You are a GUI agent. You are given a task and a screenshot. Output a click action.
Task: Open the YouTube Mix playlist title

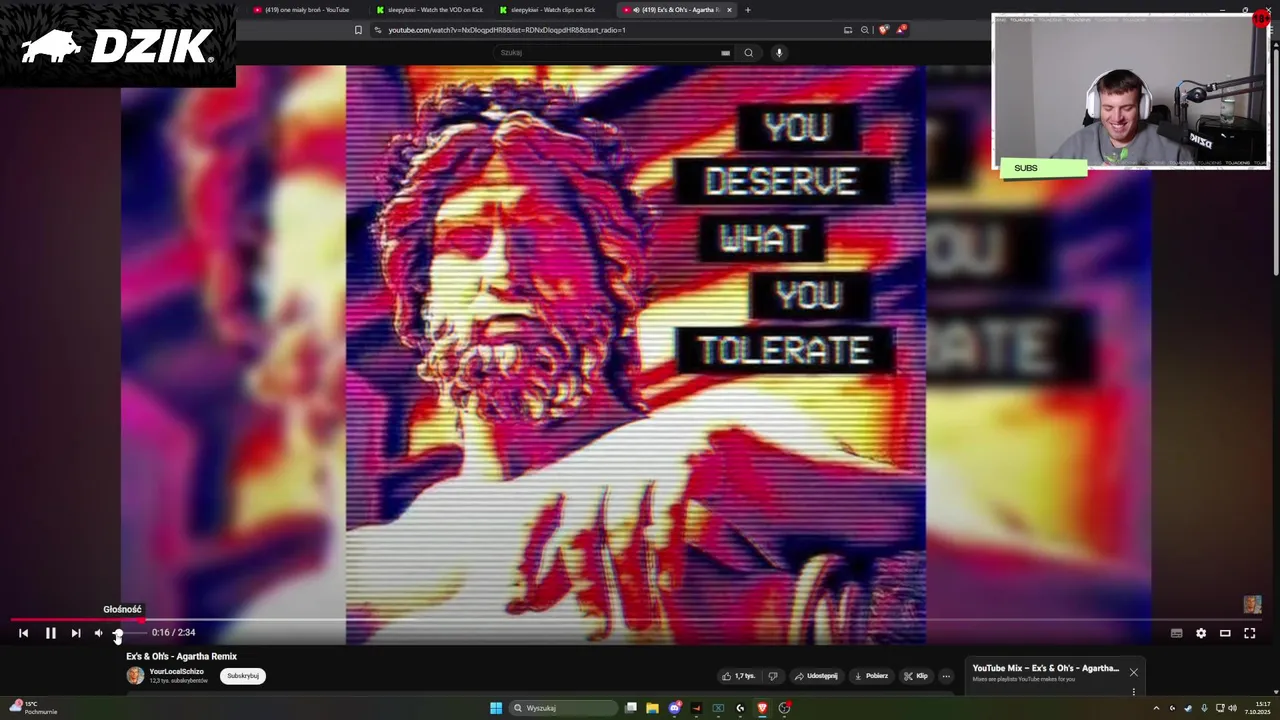[1046, 668]
